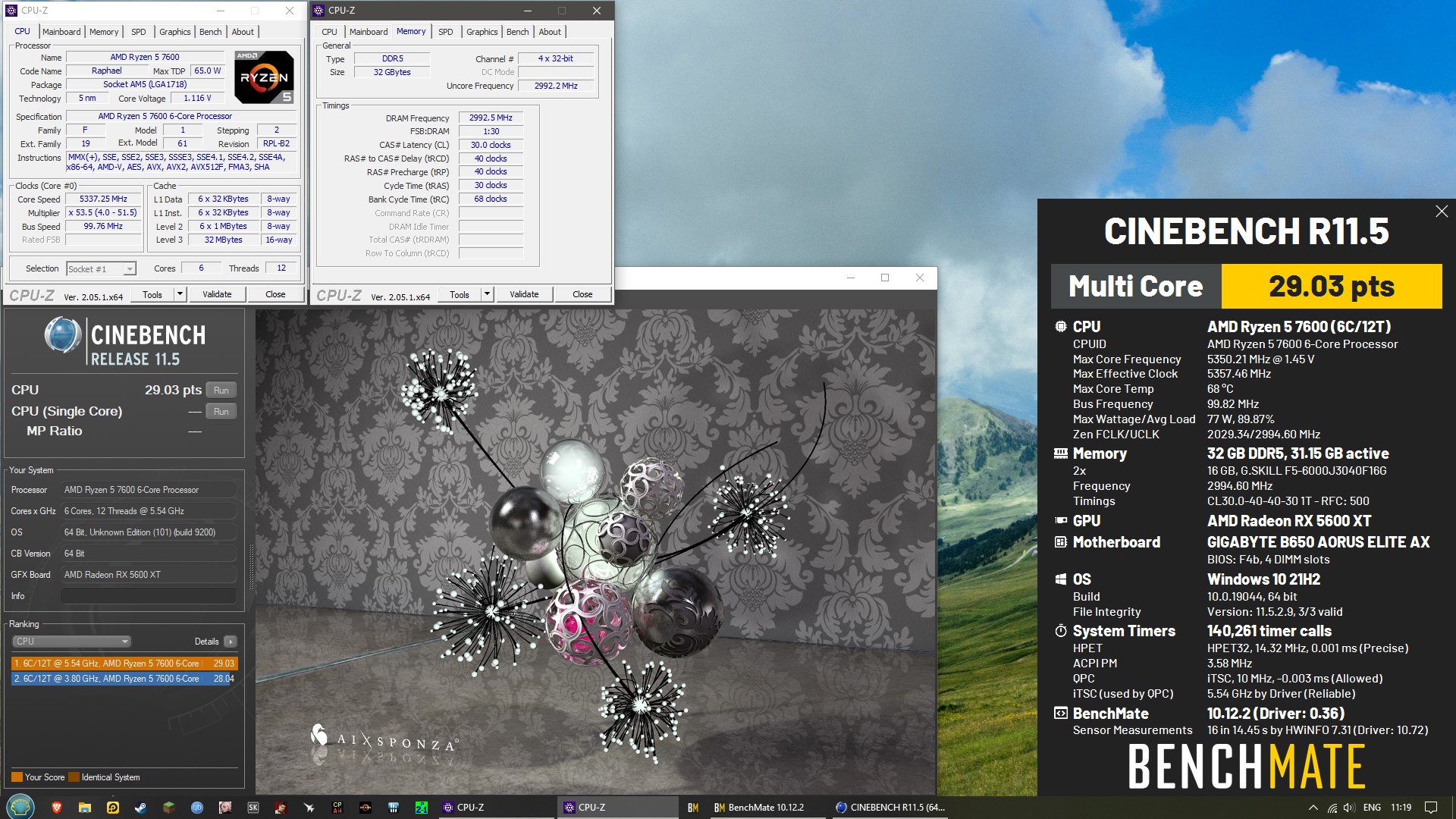Image resolution: width=1456 pixels, height=819 pixels.
Task: Open Mainboard tab in left CPU-Z
Action: pos(61,32)
